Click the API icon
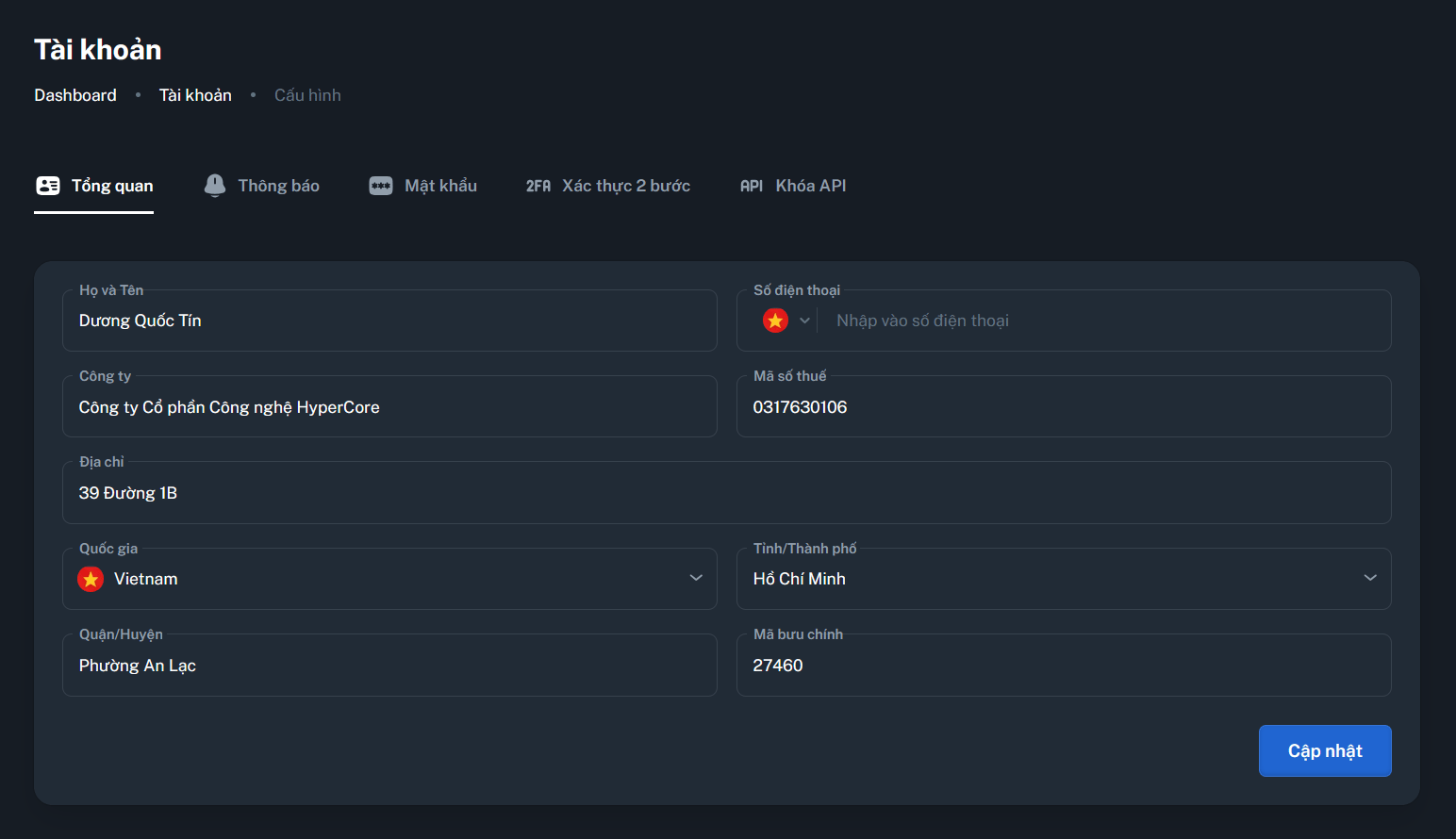1456x839 pixels. (752, 187)
